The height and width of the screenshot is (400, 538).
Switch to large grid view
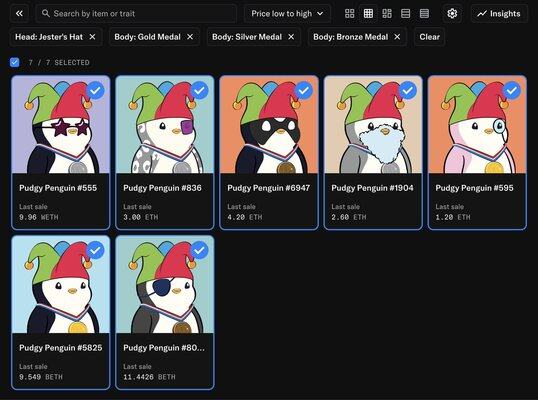coord(350,14)
